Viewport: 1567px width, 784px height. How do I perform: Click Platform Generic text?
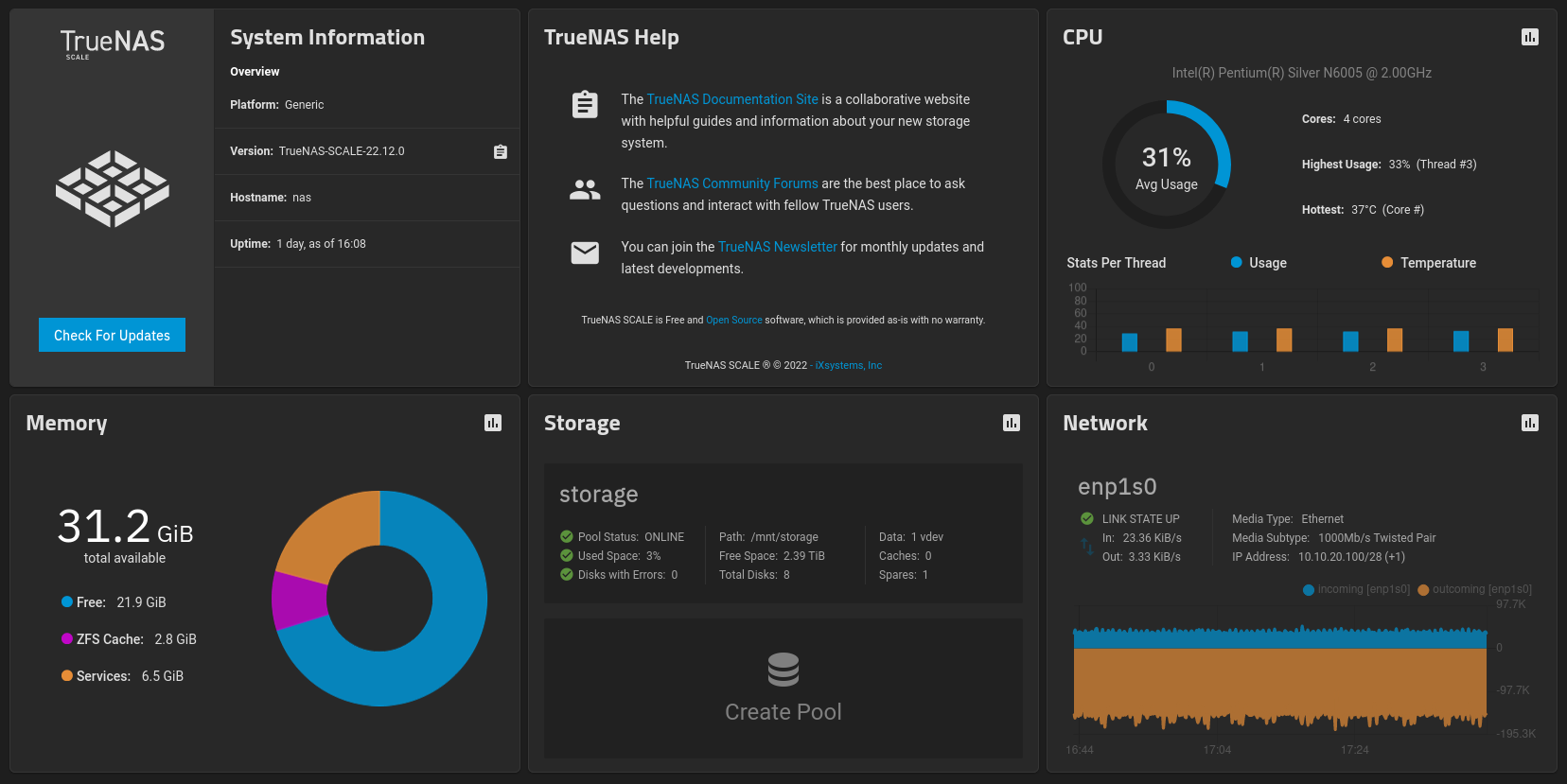click(276, 105)
